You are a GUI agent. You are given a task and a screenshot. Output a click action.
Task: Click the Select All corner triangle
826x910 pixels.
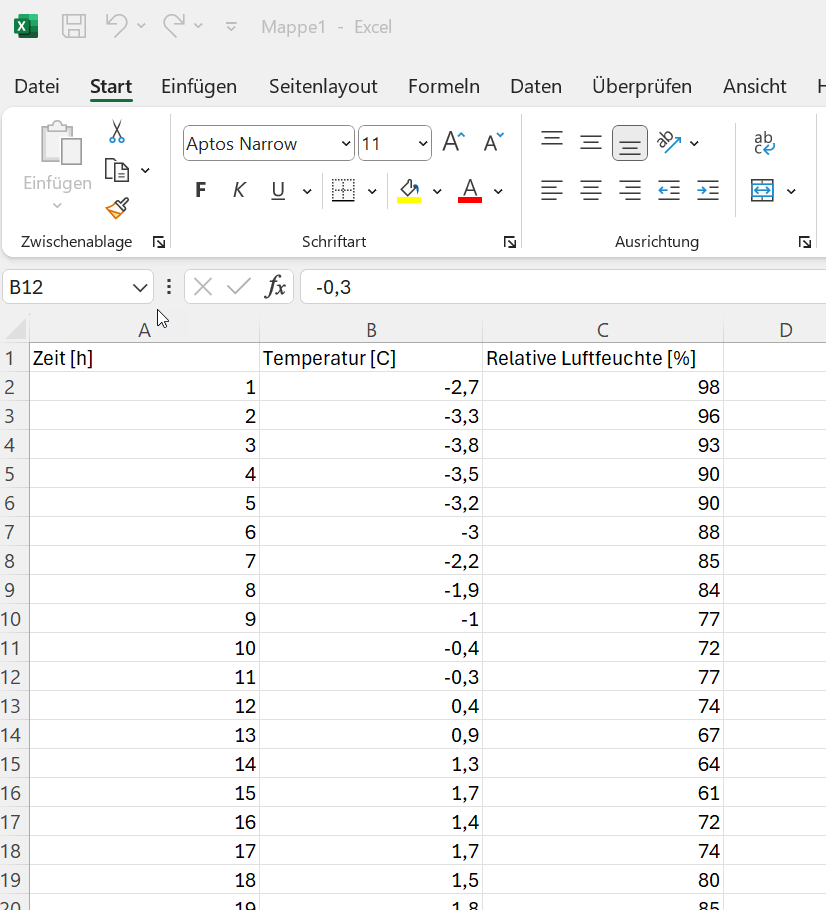(x=16, y=329)
